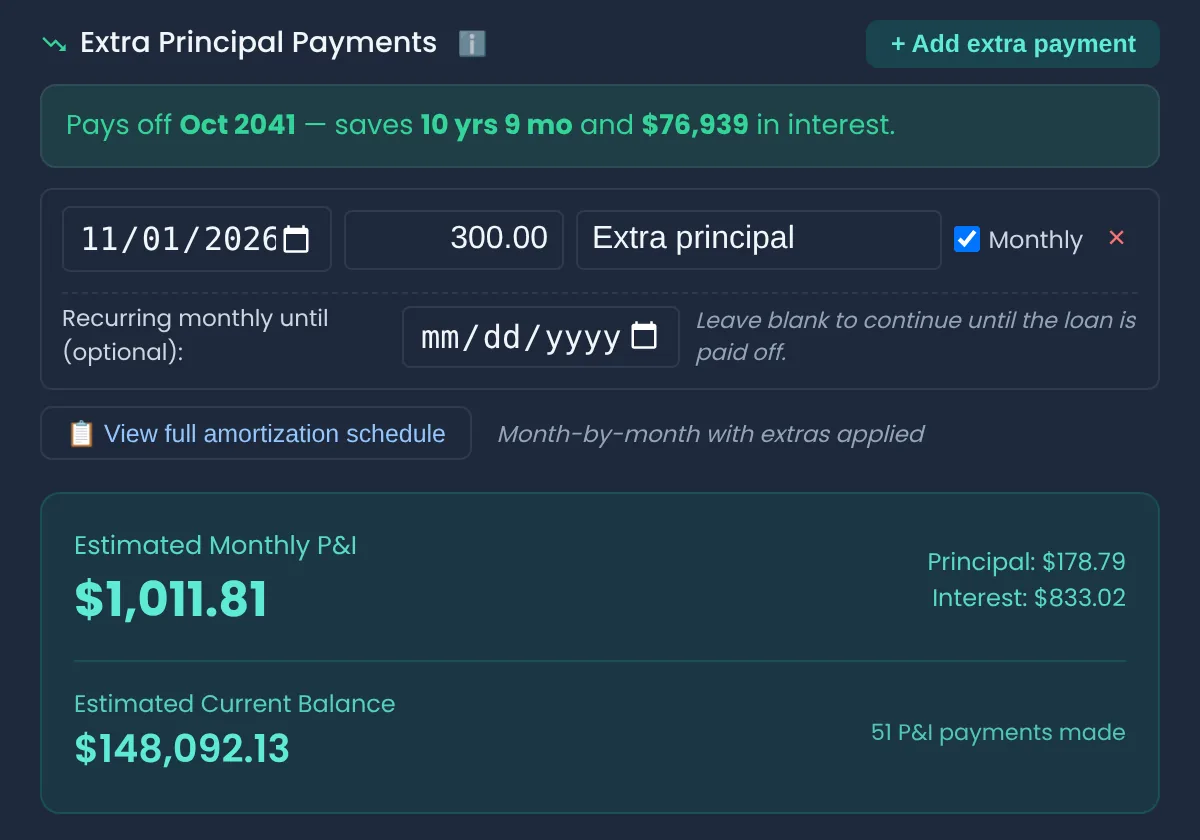1200x840 pixels.
Task: Uncheck the Monthly checkbox
Action: (967, 239)
